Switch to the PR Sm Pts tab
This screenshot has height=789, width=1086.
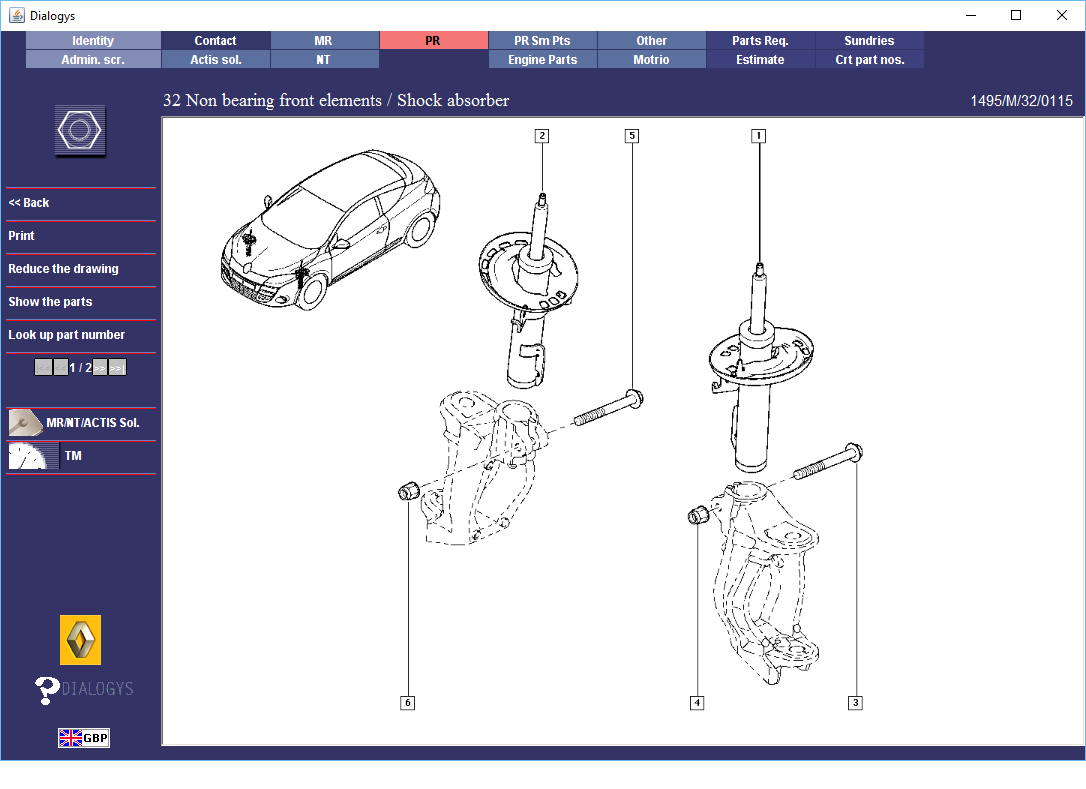(x=542, y=41)
